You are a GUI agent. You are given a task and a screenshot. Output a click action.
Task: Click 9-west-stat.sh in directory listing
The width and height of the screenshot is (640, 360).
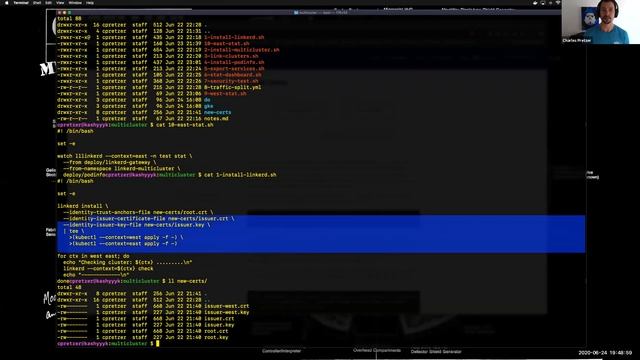[225, 93]
